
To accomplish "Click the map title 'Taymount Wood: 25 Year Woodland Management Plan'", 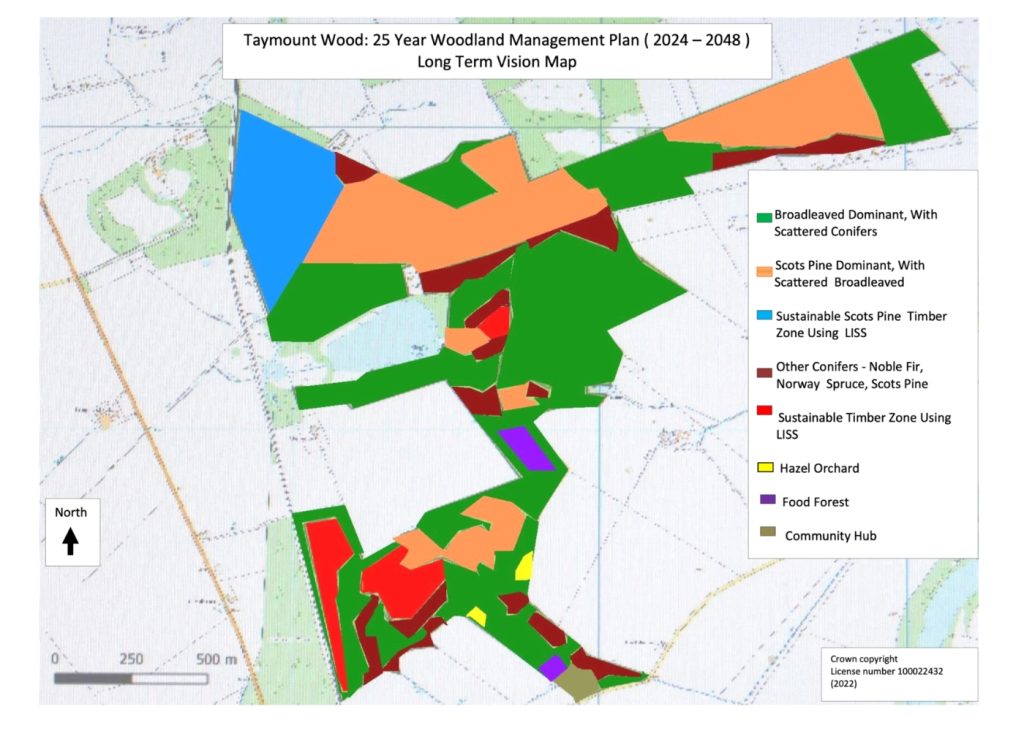I will pos(441,40).
